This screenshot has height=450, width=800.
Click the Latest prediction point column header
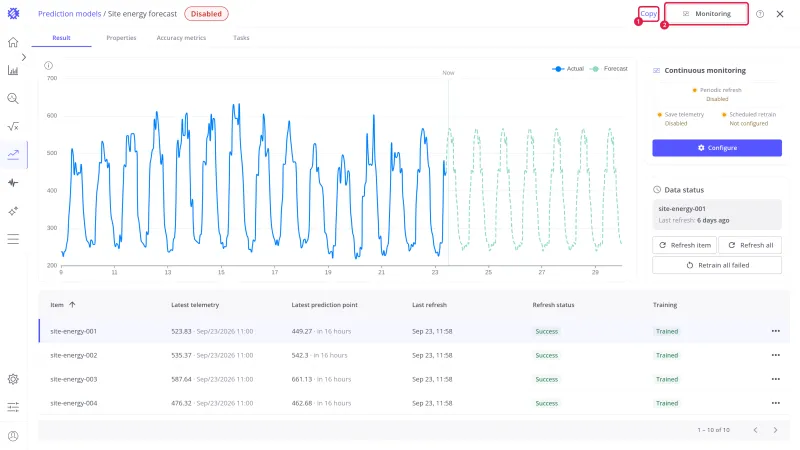click(x=324, y=305)
